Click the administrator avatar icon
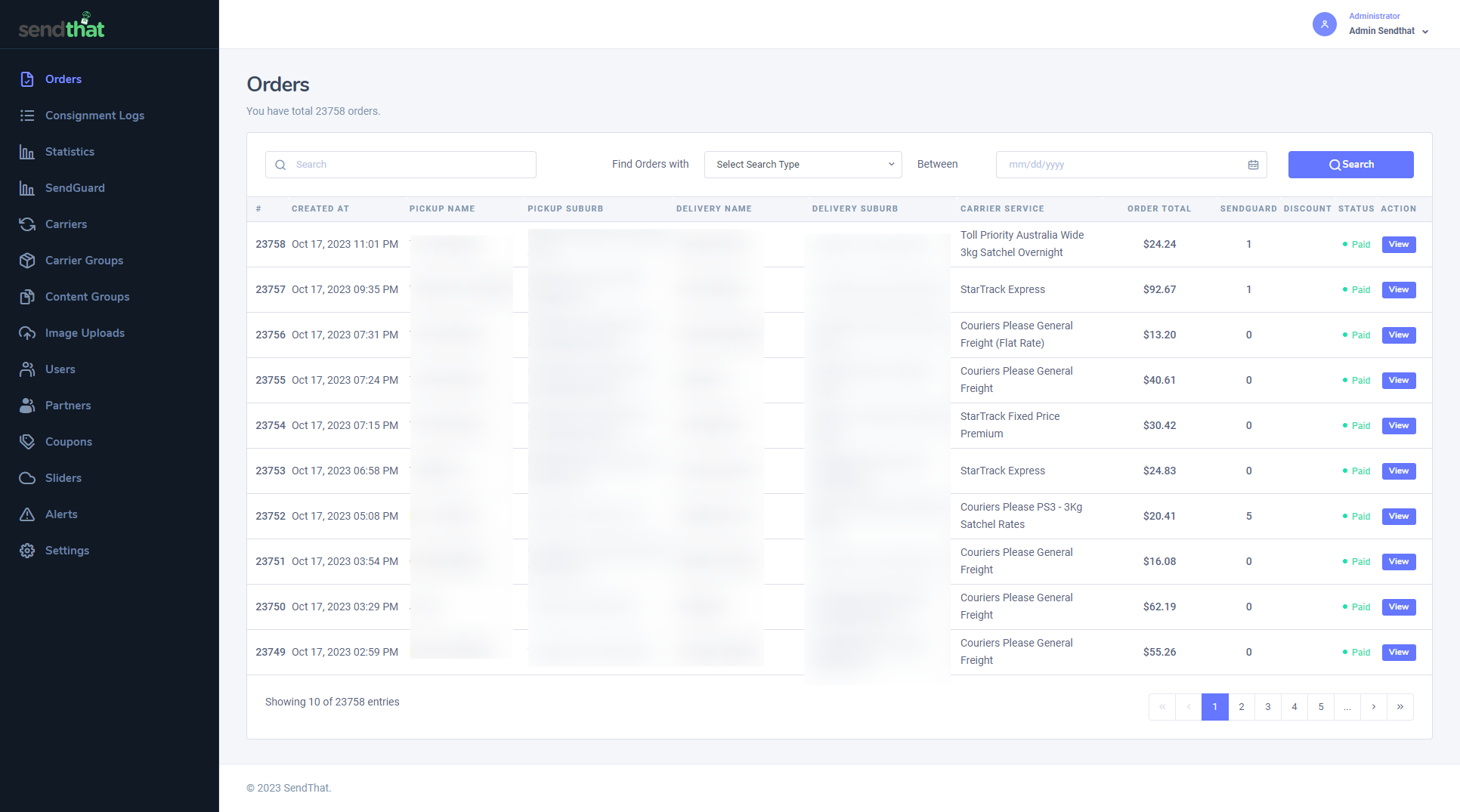The image size is (1460, 812). [x=1325, y=24]
